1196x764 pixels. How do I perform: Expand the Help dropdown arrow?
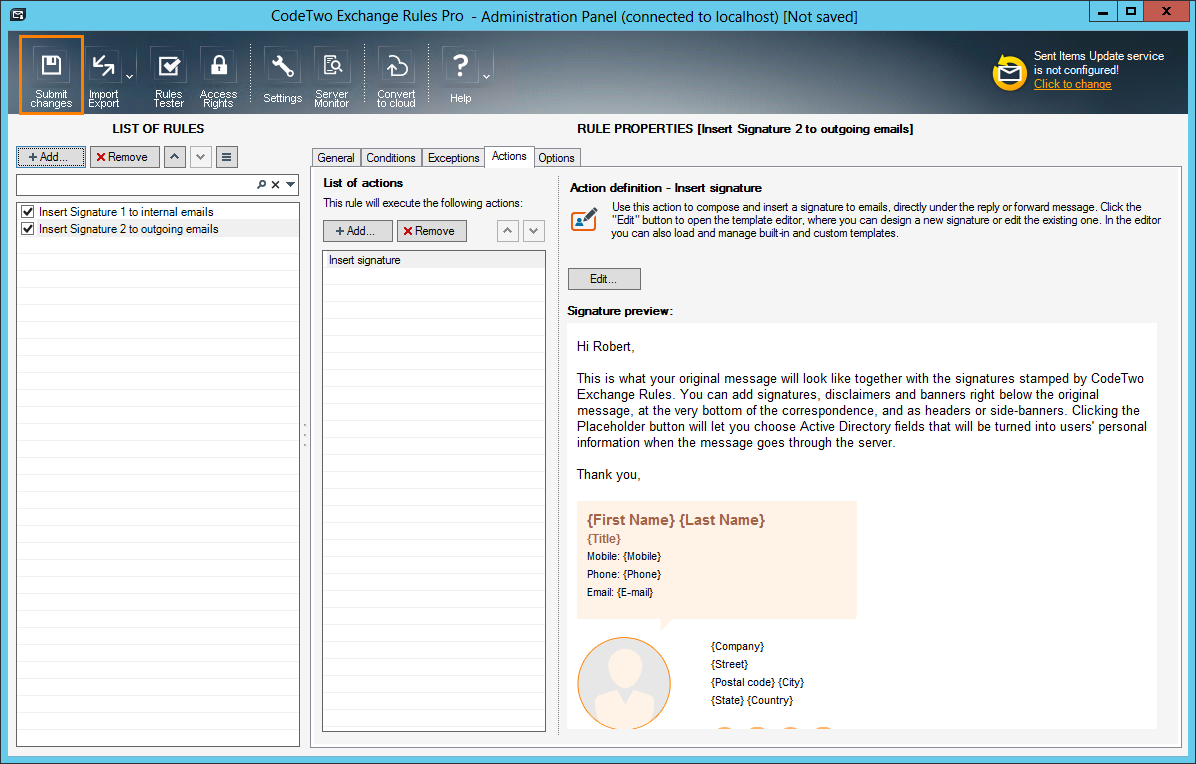486,76
